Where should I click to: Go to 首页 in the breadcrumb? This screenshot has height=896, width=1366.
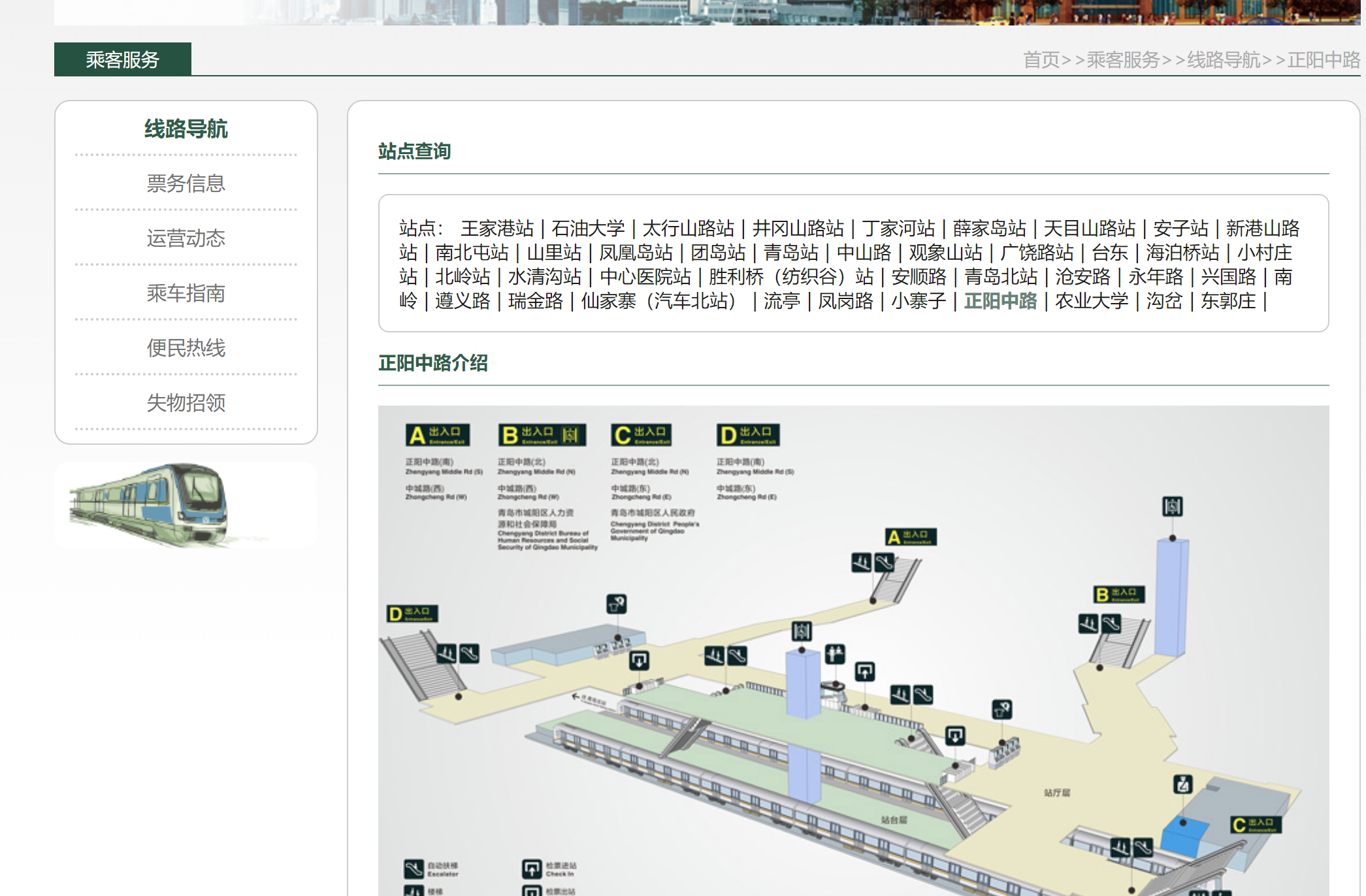click(1041, 60)
